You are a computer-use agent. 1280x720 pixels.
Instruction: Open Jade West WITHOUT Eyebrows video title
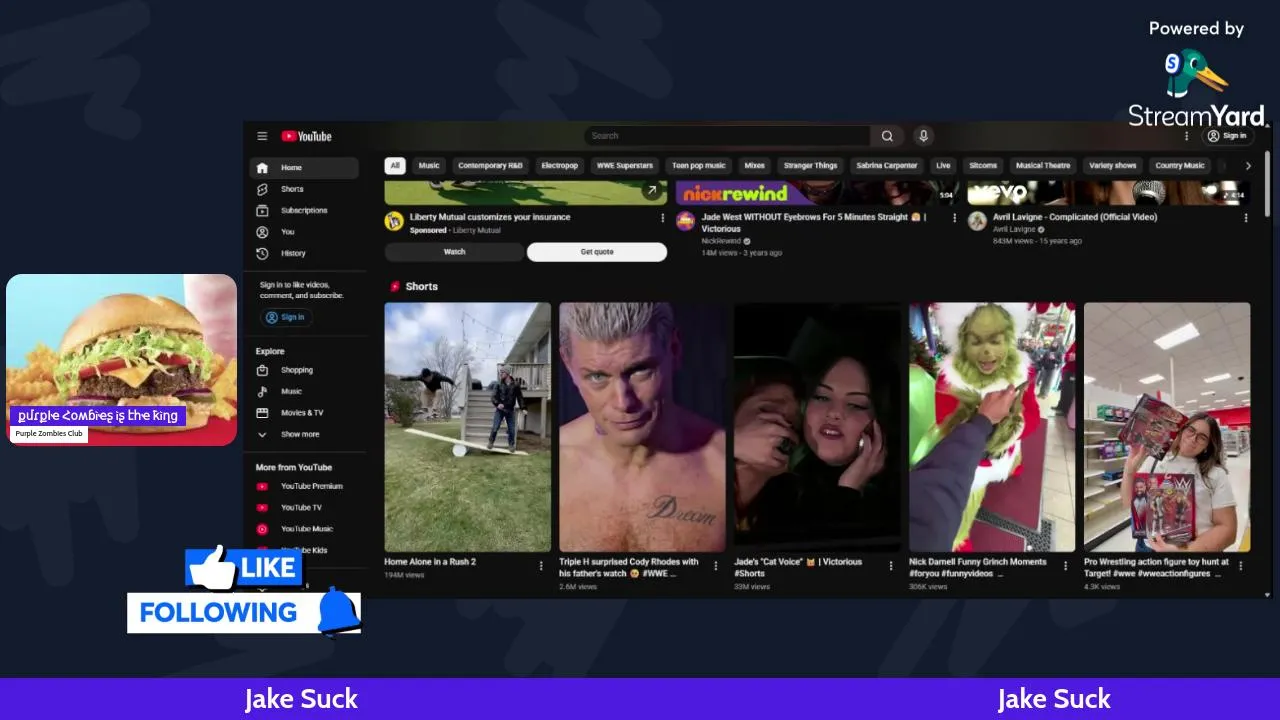[x=814, y=222]
